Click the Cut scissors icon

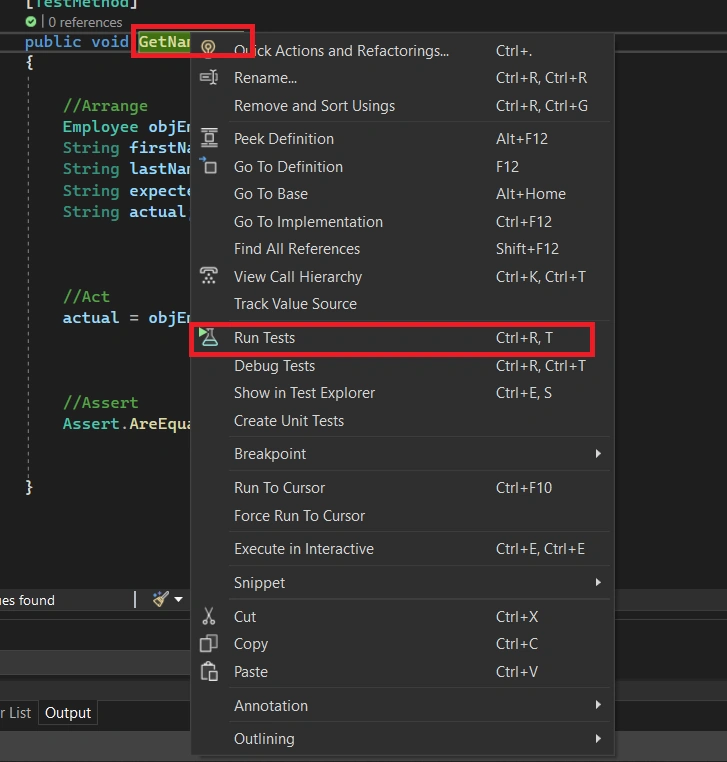[209, 616]
